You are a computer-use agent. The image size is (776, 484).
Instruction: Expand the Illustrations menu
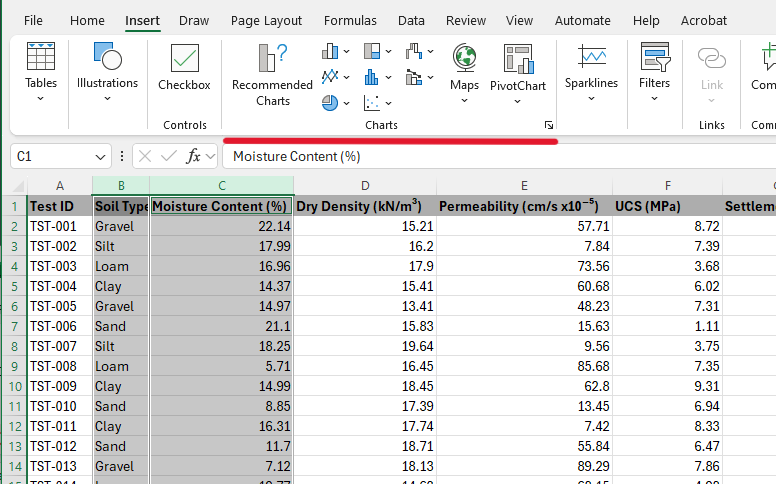pos(107,72)
